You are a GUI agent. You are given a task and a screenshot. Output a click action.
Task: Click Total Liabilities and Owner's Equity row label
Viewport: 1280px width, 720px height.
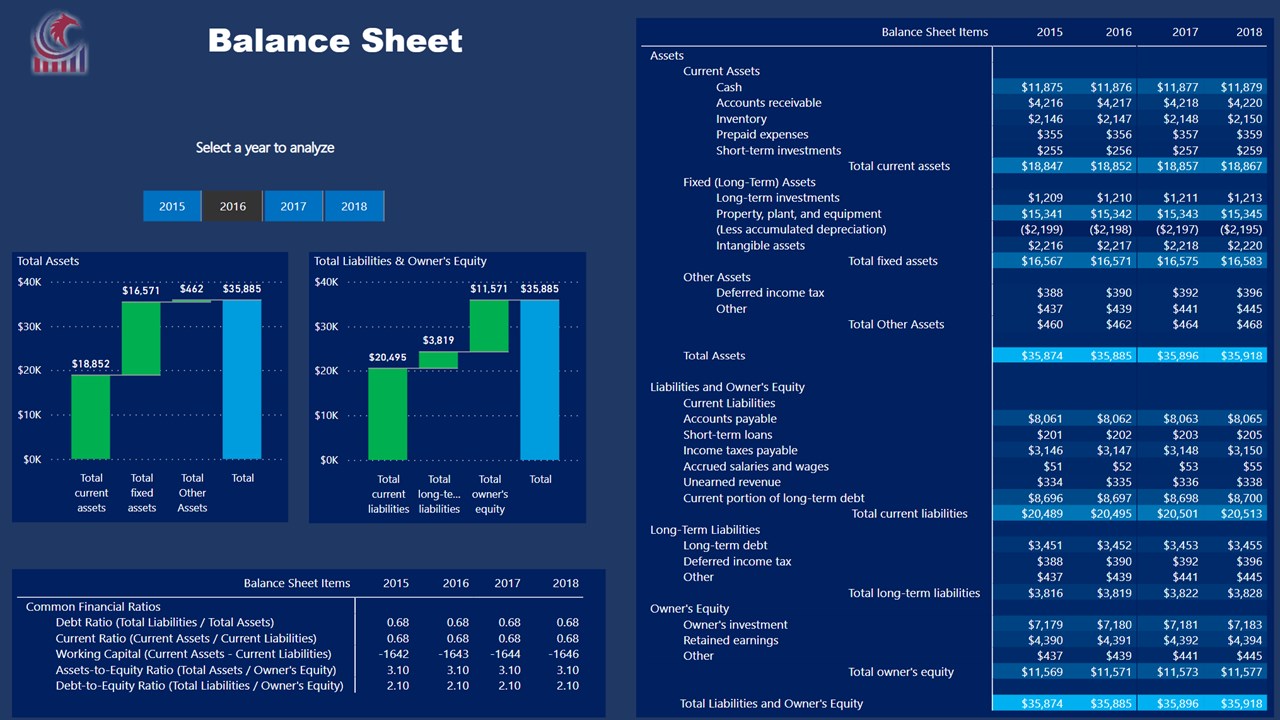point(771,704)
